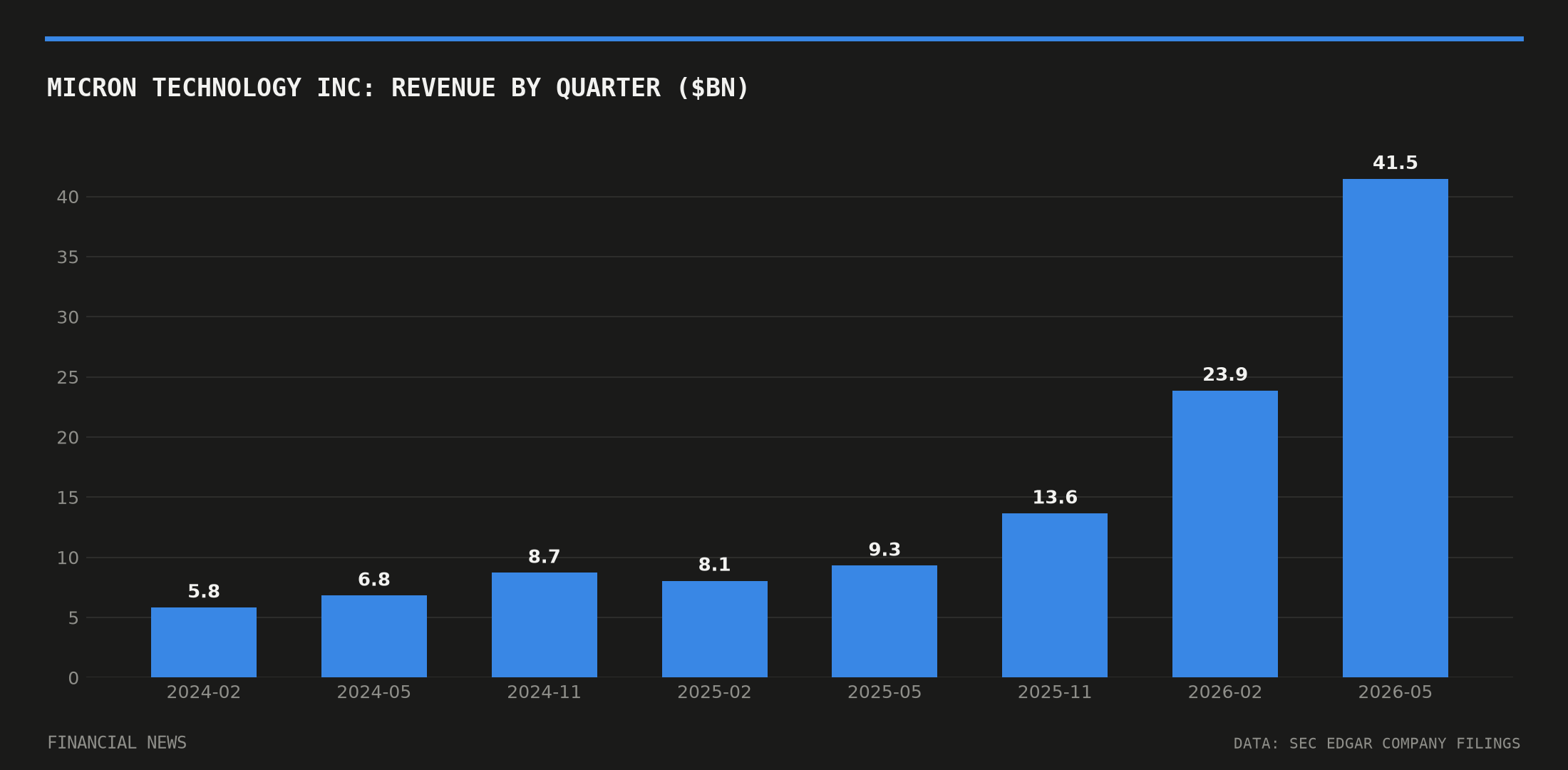This screenshot has width=1568, height=770.
Task: Click the 8.1 value label
Action: [715, 565]
